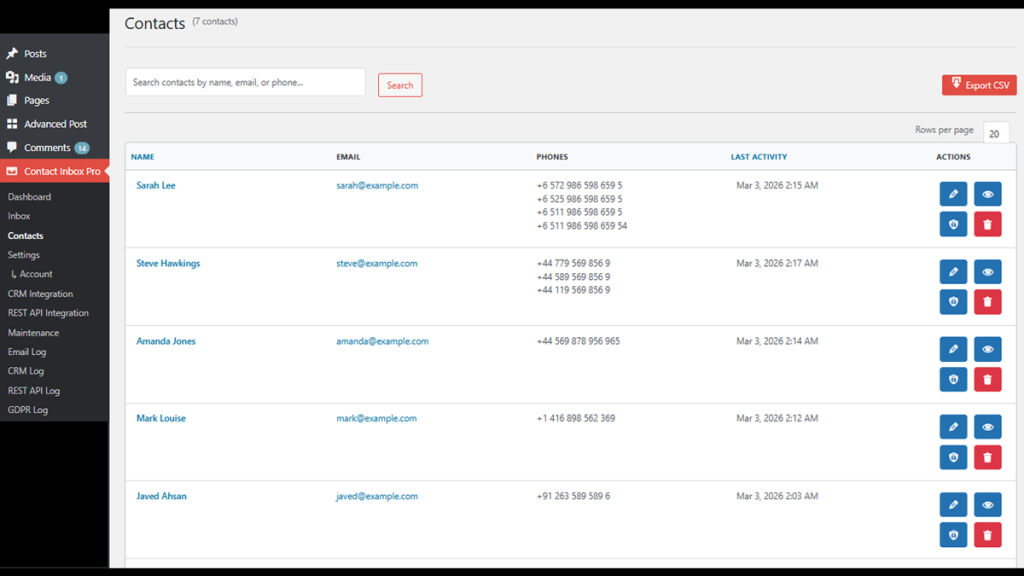Click the Media icon in the sidebar

[12, 77]
